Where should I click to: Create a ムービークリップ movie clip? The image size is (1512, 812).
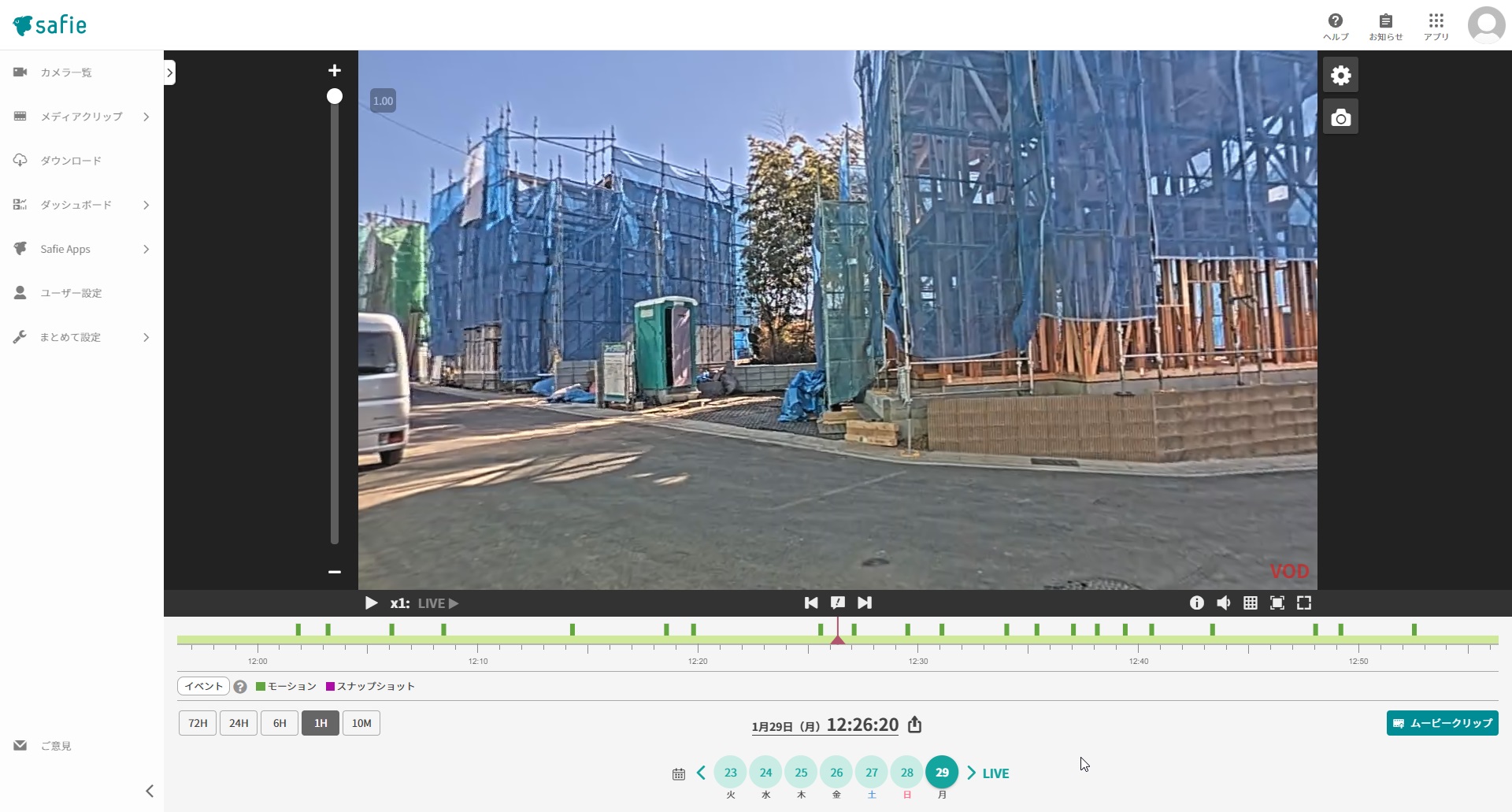click(x=1442, y=723)
